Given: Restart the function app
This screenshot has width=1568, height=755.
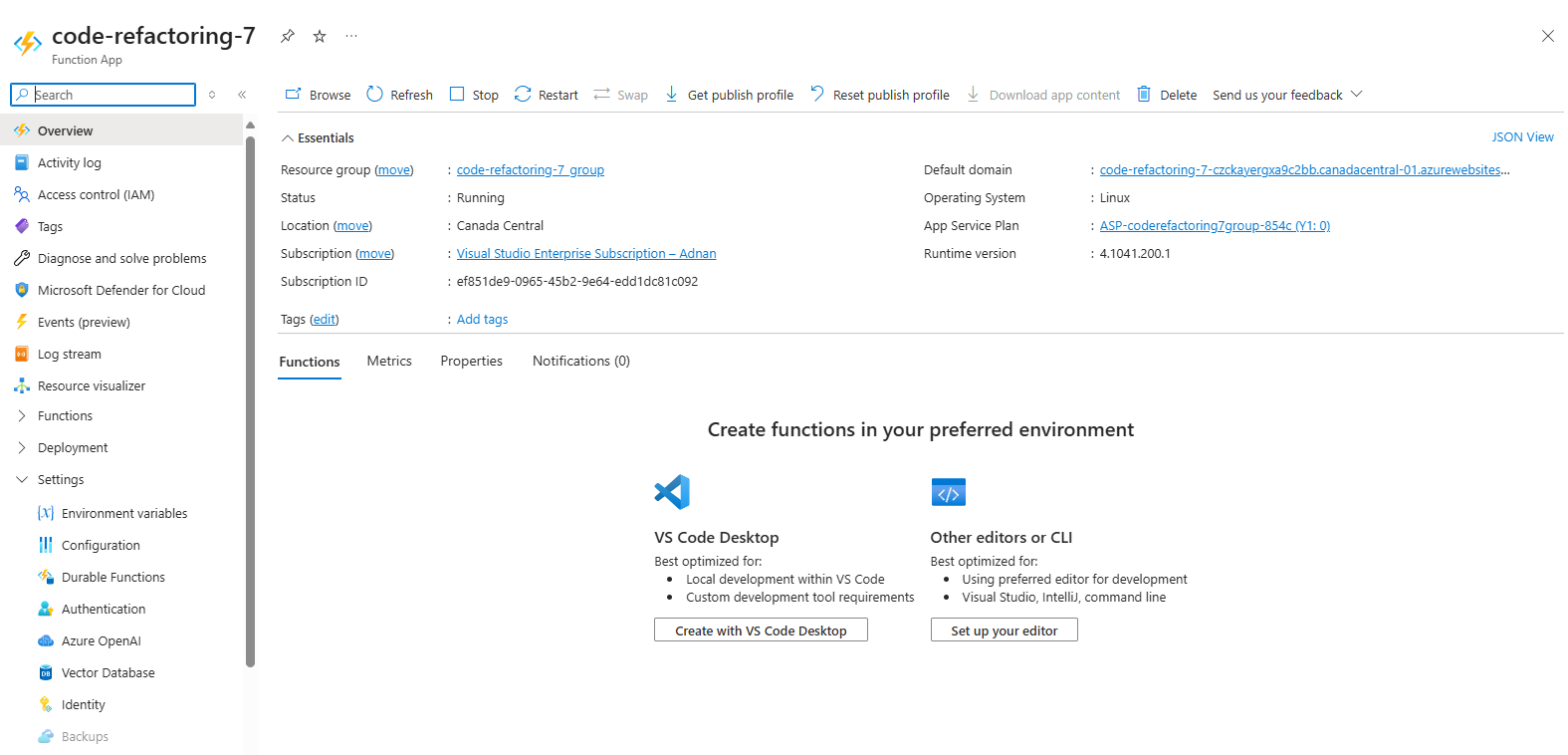Looking at the screenshot, I should tap(547, 95).
